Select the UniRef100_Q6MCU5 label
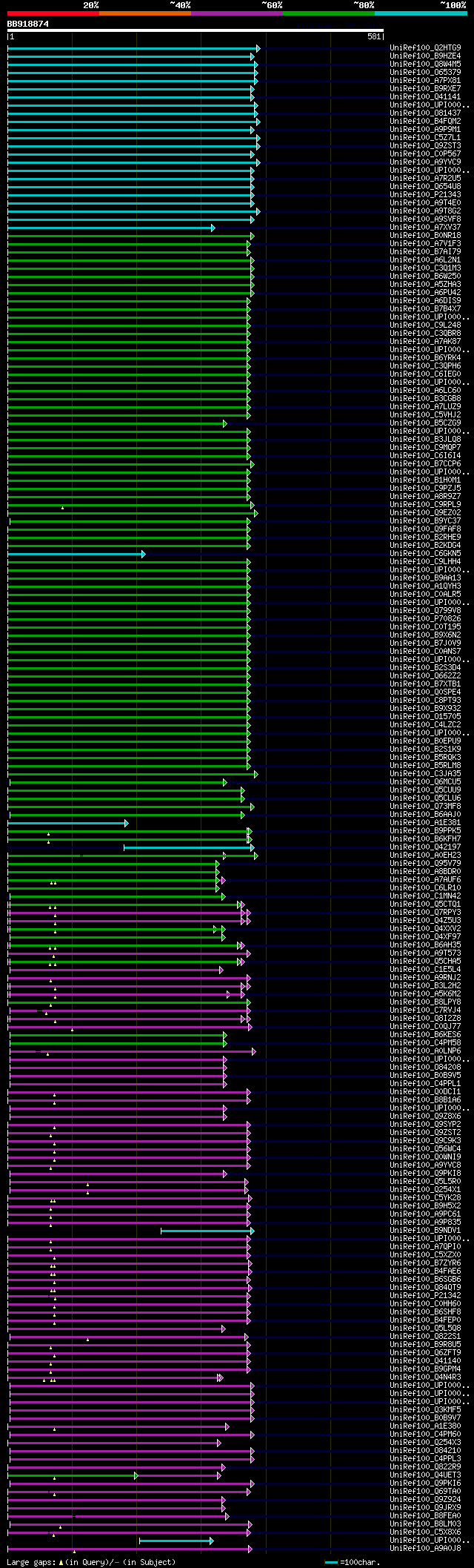Viewport: 474px width, 1568px height. [x=425, y=781]
